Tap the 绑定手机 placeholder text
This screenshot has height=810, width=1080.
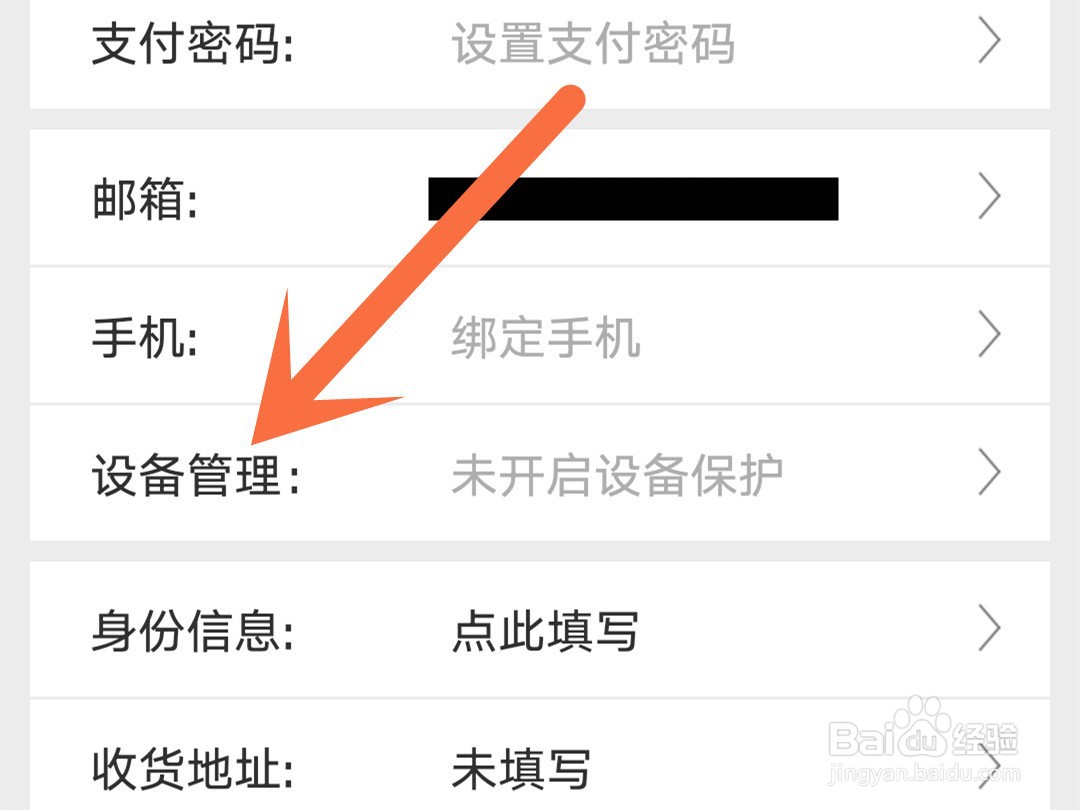[546, 337]
